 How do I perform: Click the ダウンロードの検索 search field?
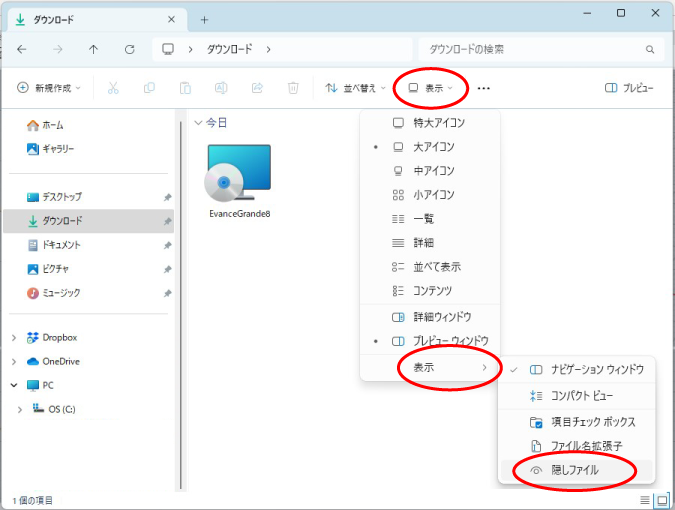click(x=535, y=49)
